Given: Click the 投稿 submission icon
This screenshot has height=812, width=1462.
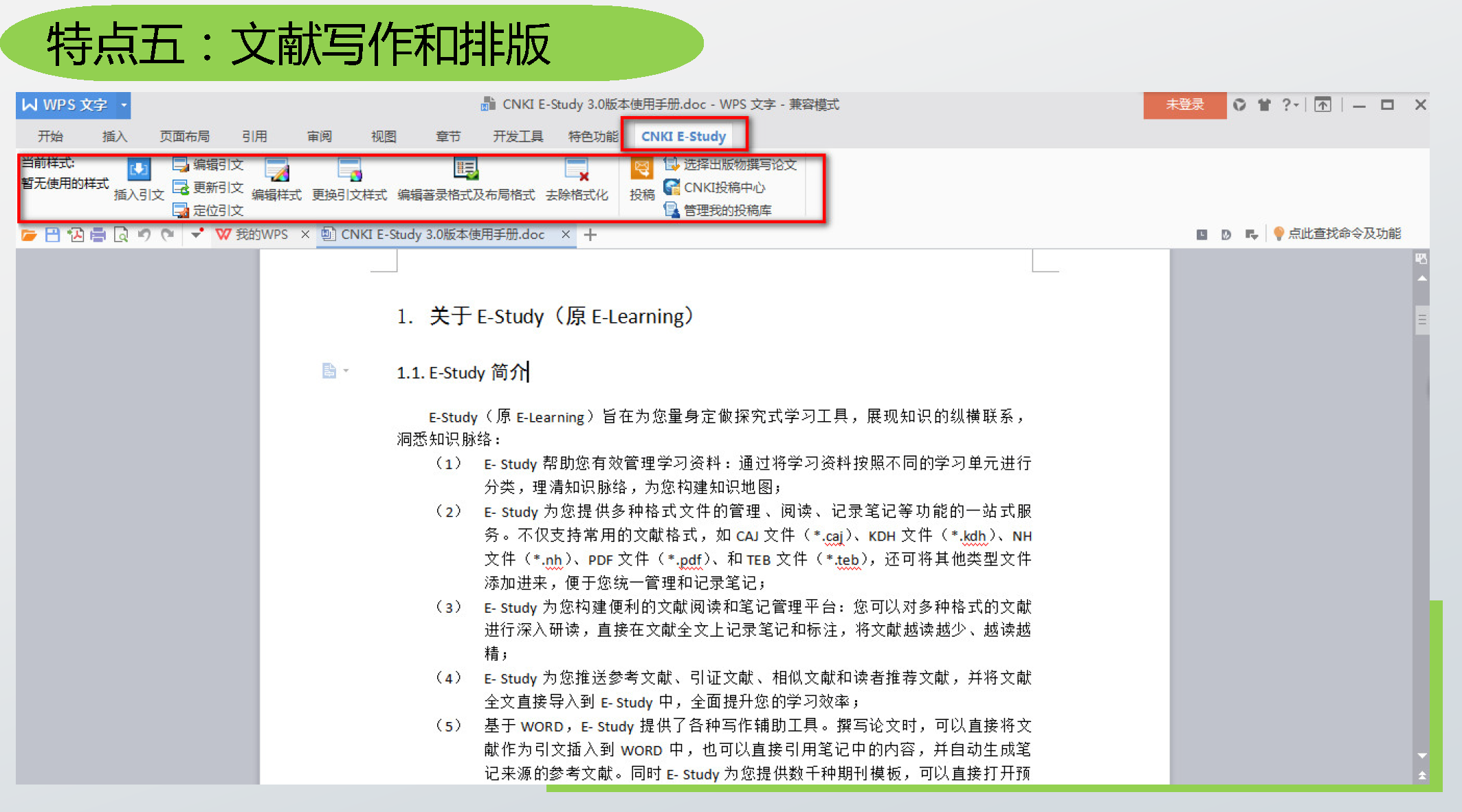Looking at the screenshot, I should tap(642, 169).
